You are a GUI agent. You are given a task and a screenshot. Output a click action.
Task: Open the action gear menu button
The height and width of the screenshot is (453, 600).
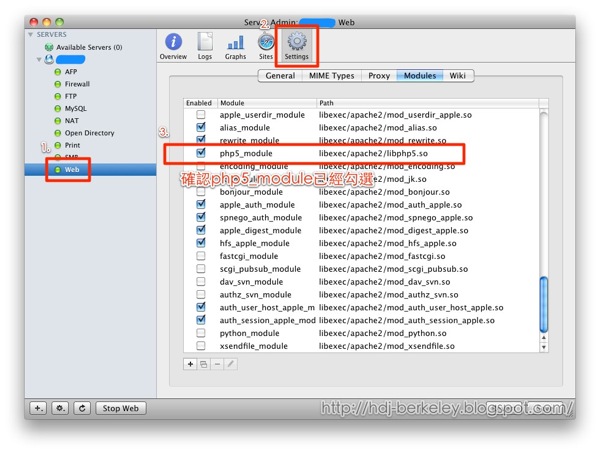60,408
